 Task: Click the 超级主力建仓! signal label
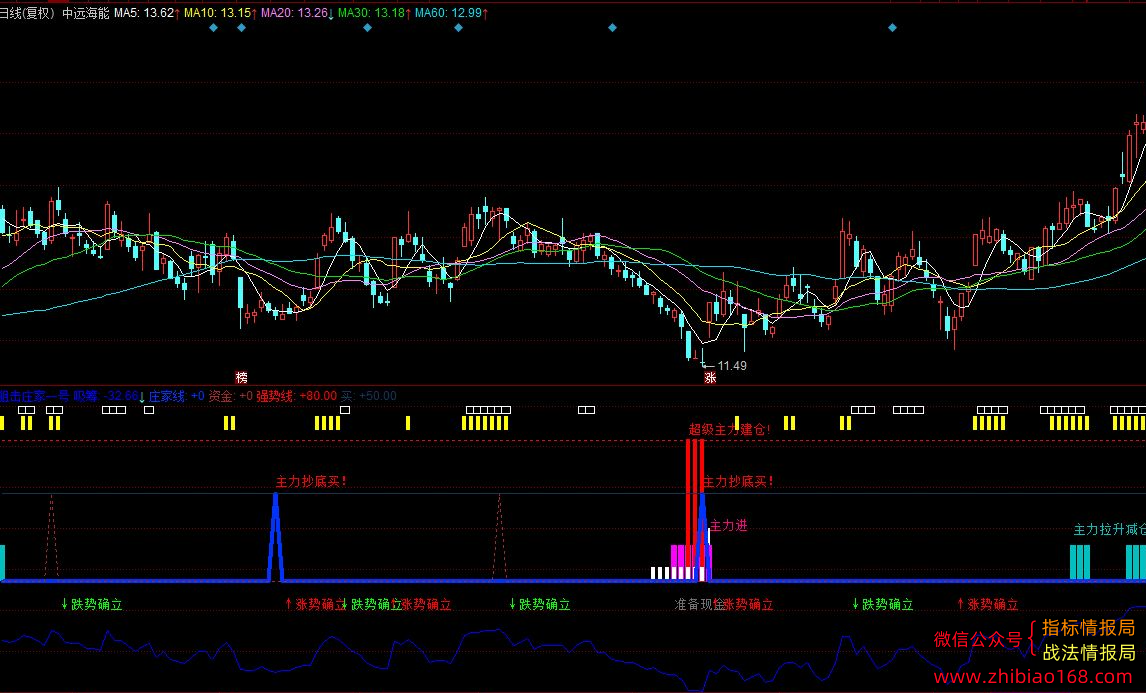pyautogui.click(x=729, y=429)
